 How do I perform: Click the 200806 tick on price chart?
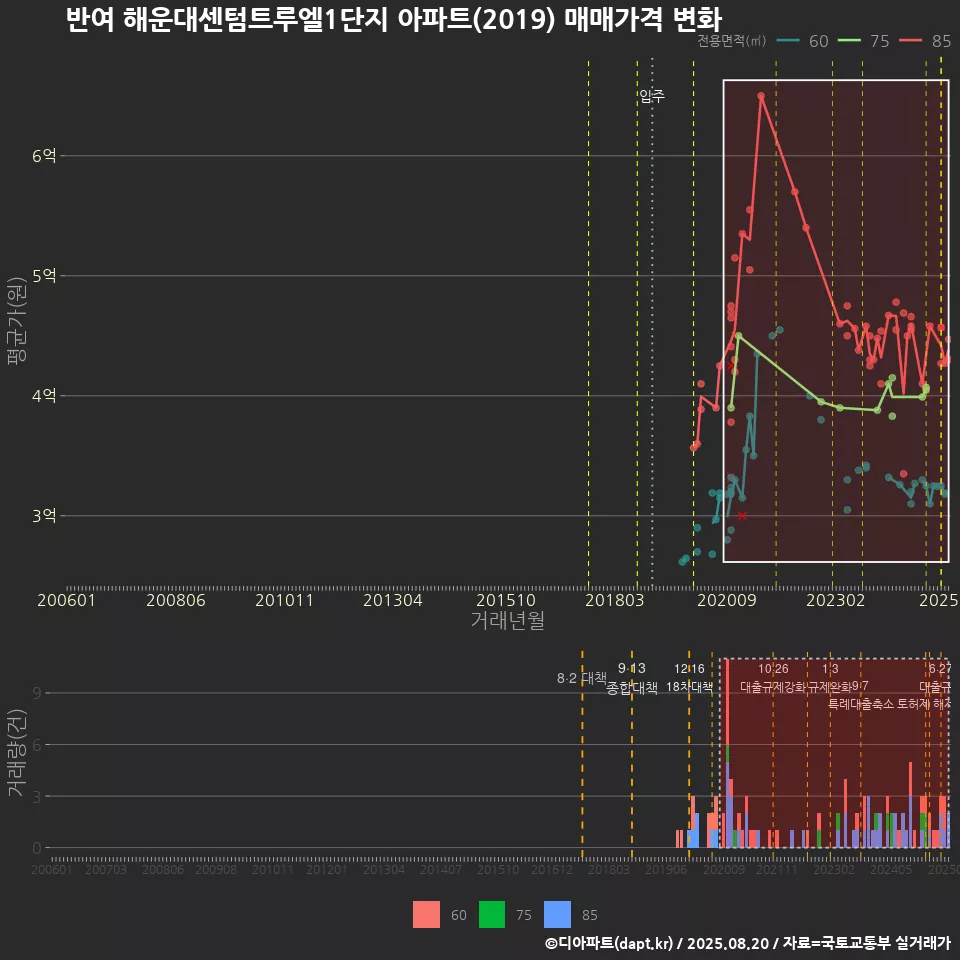pos(176,600)
